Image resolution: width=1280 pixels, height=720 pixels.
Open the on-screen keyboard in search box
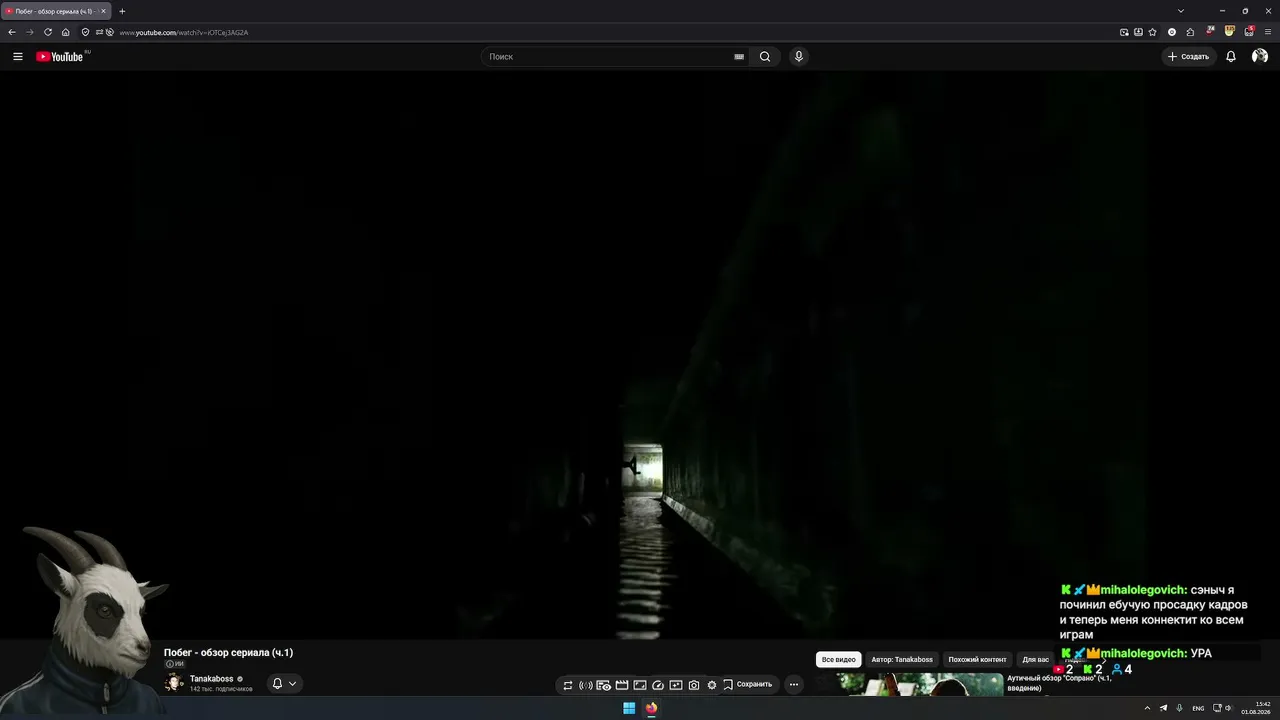pyautogui.click(x=739, y=57)
